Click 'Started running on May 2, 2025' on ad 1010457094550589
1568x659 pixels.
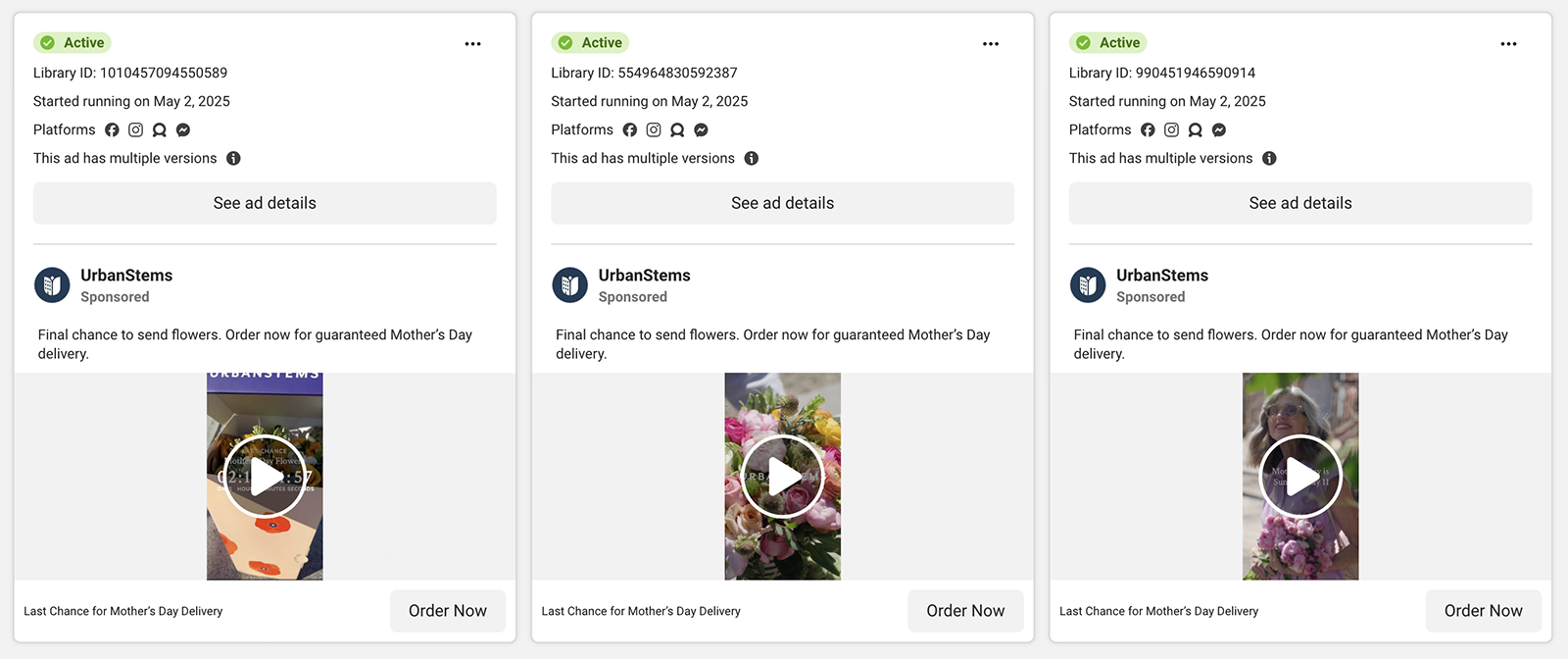point(131,101)
